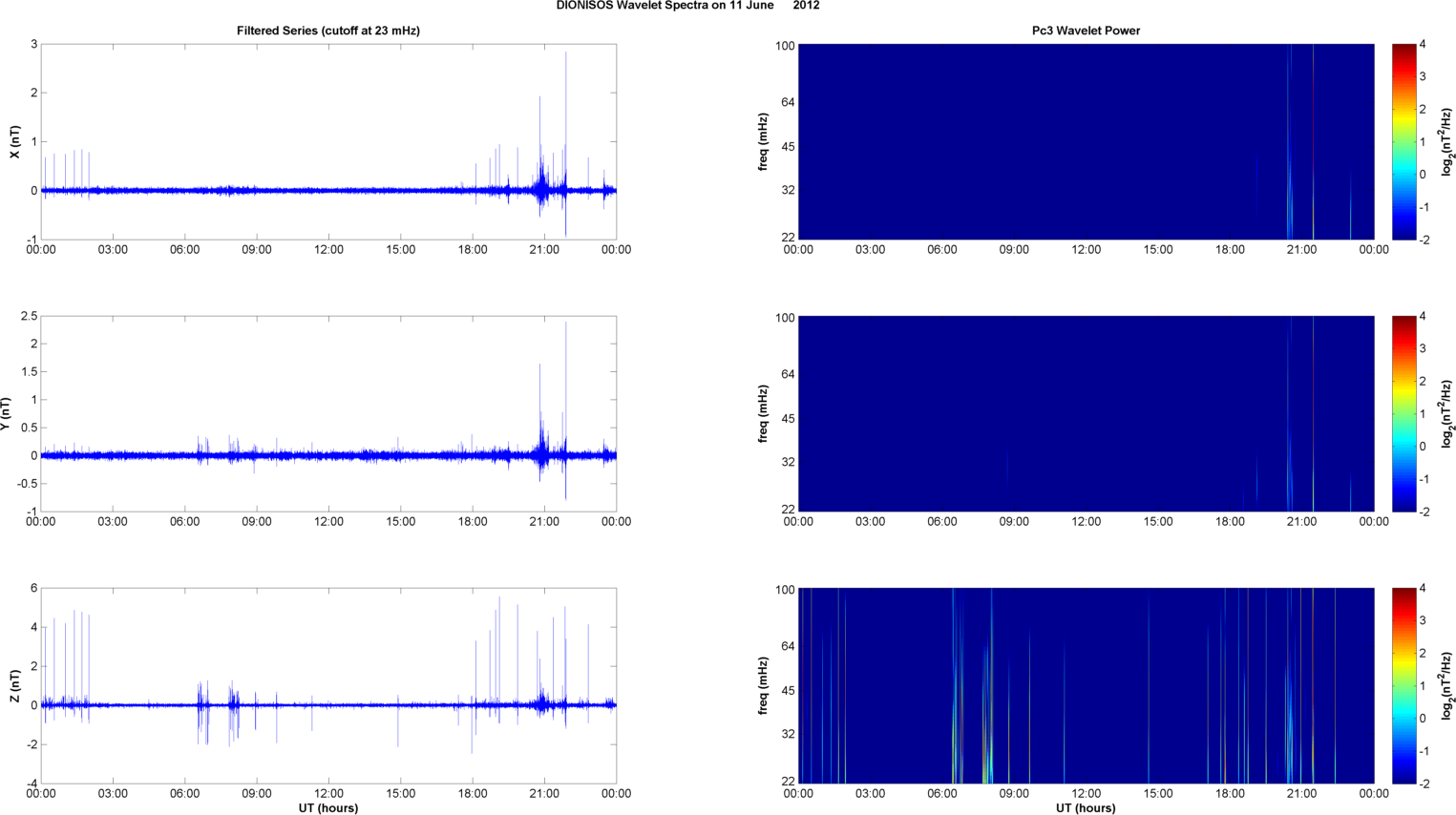Click the '64' frequency tick of the X-row spectrogram
The width and height of the screenshot is (1456, 815).
(x=789, y=102)
